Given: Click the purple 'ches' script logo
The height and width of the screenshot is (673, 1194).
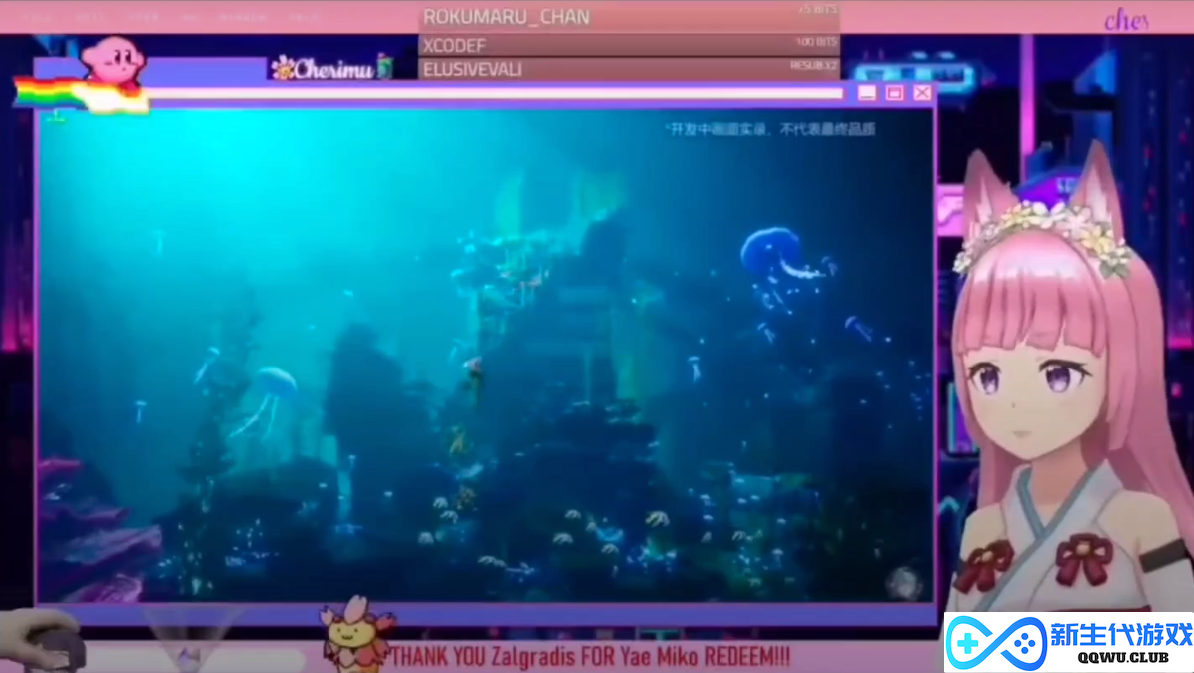Looking at the screenshot, I should coord(1126,20).
